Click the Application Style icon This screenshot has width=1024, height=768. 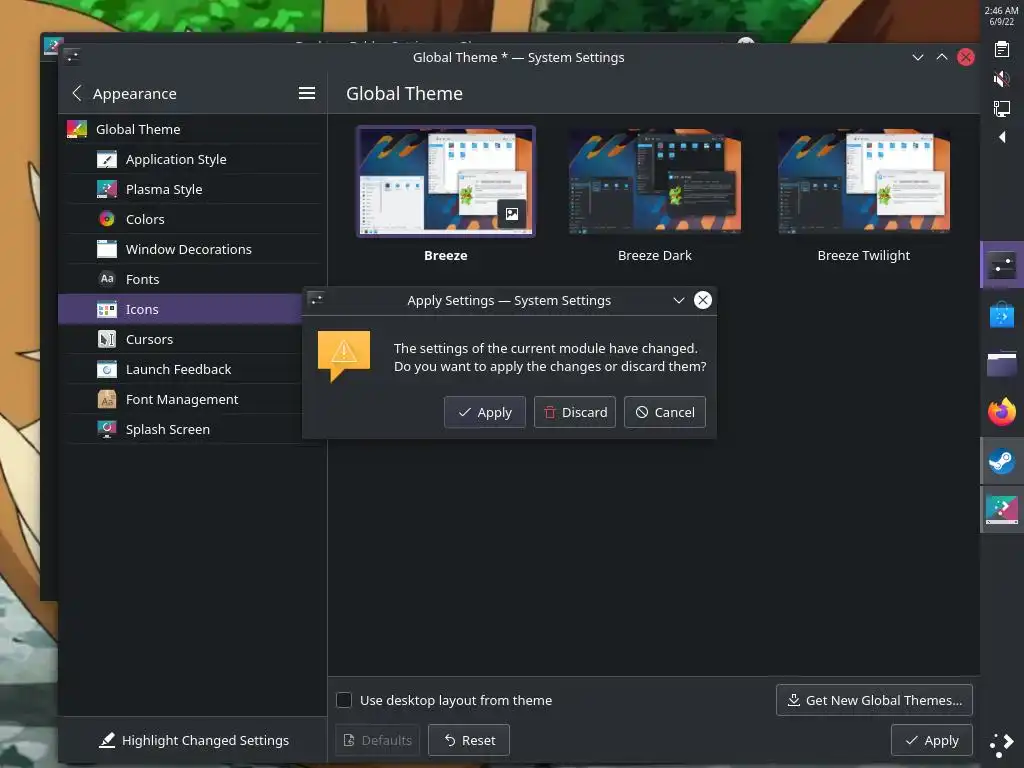coord(106,159)
